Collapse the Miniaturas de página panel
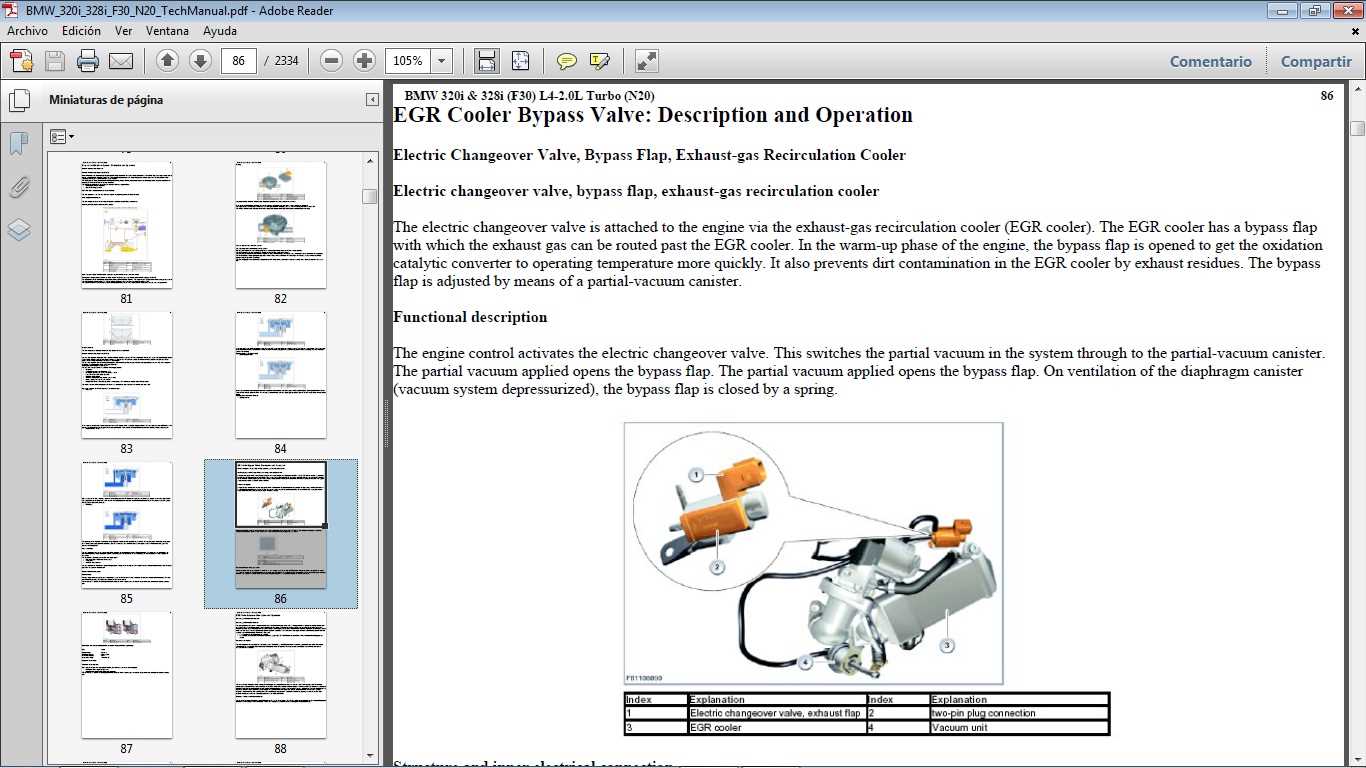 [x=372, y=100]
